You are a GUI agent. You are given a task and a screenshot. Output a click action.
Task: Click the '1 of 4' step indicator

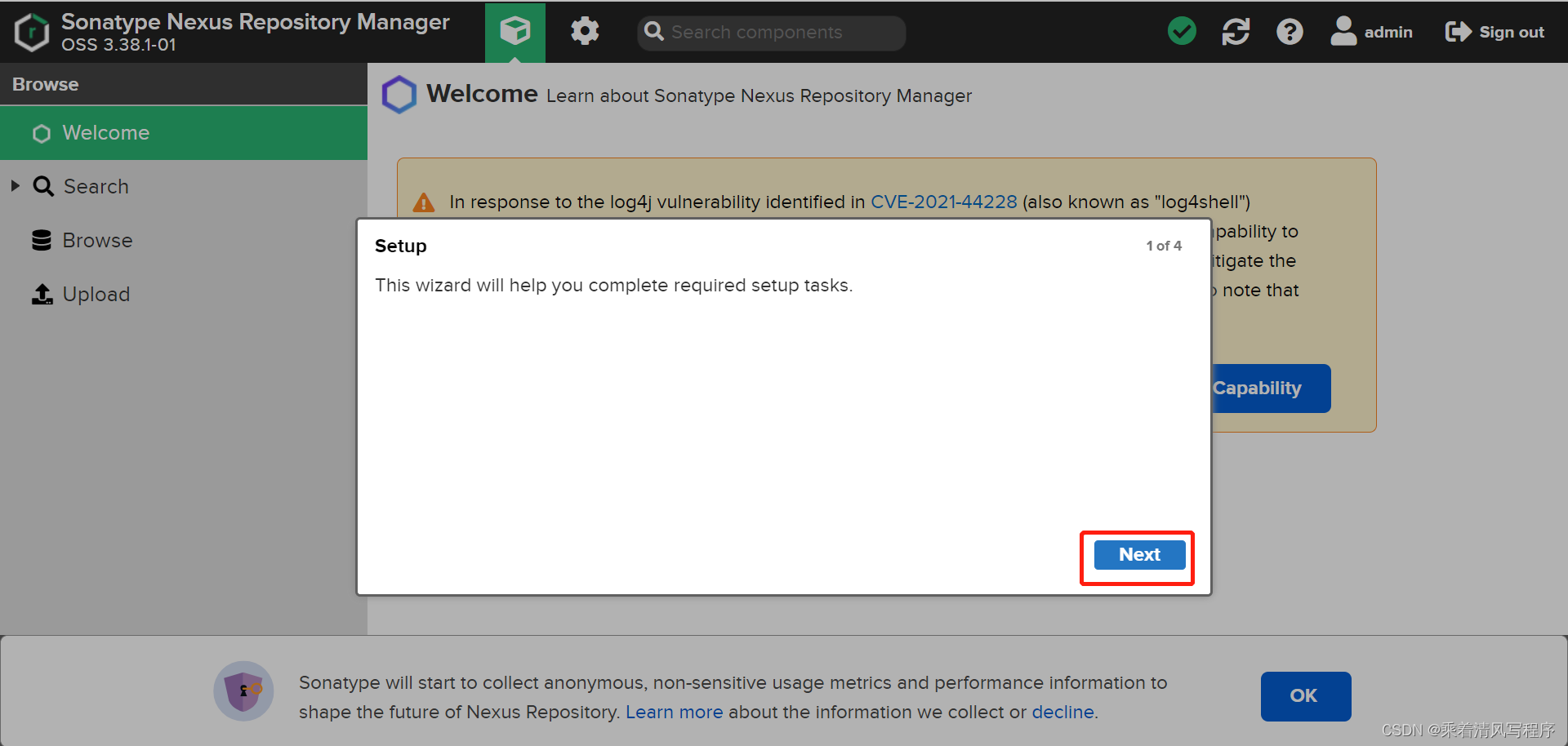click(x=1164, y=246)
